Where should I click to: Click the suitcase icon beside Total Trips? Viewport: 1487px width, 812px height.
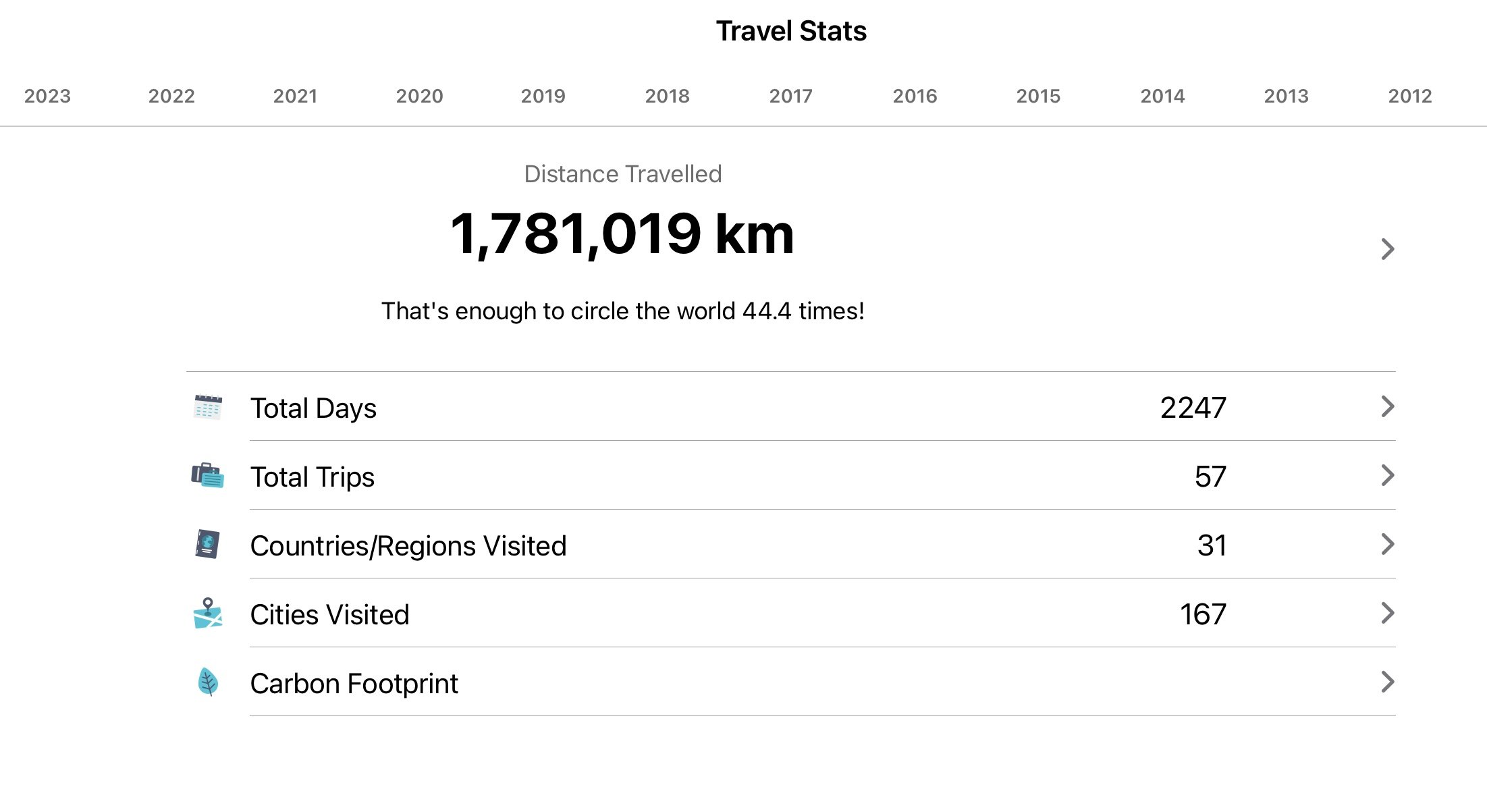click(x=208, y=476)
